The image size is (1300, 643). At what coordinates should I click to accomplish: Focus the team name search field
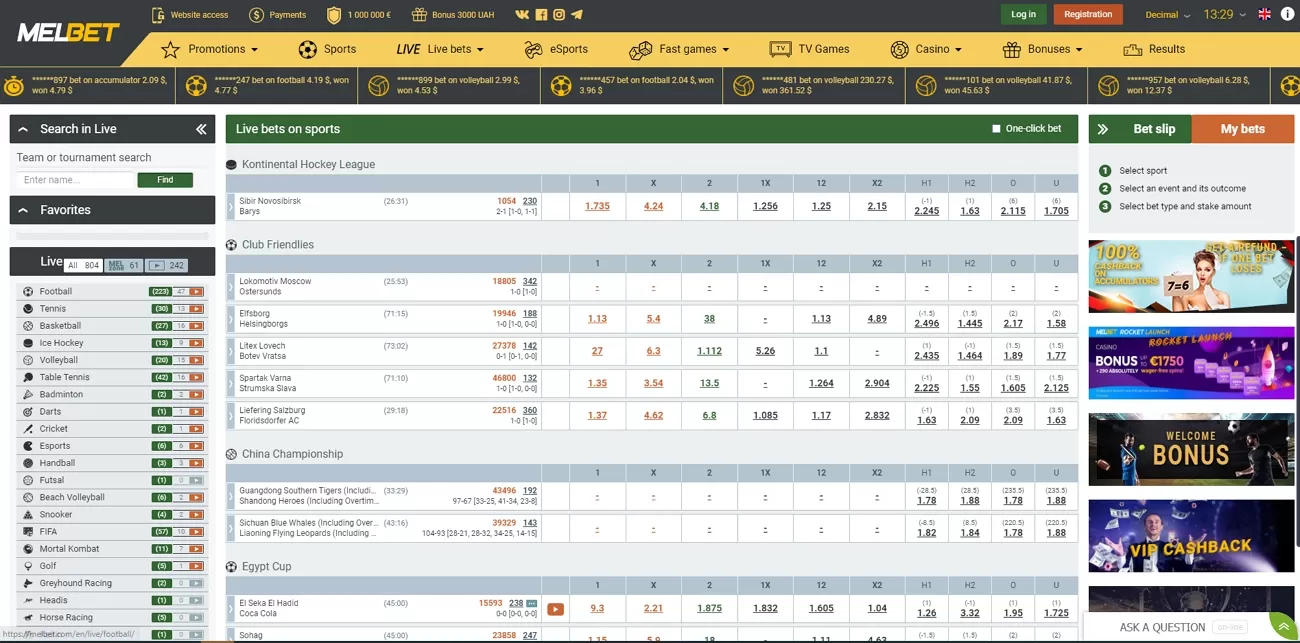[75, 180]
